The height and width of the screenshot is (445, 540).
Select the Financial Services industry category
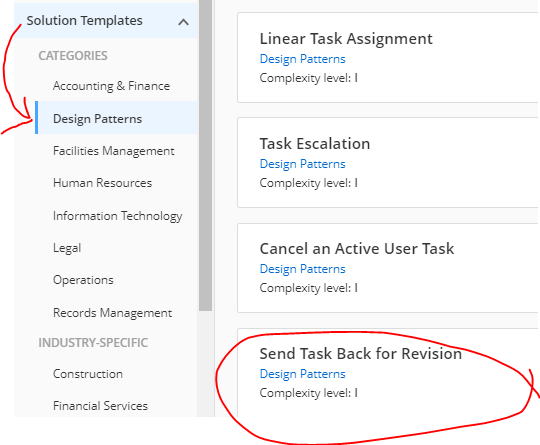tap(100, 406)
